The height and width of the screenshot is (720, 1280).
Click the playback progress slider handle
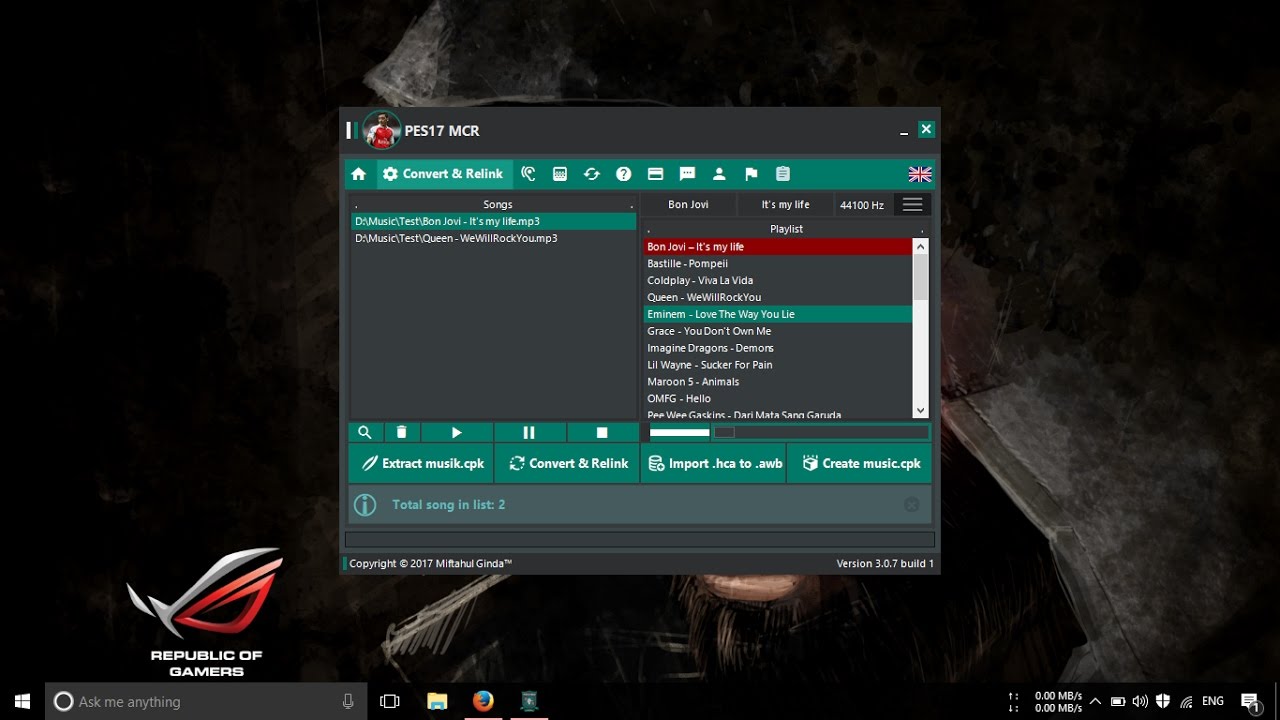pos(724,432)
